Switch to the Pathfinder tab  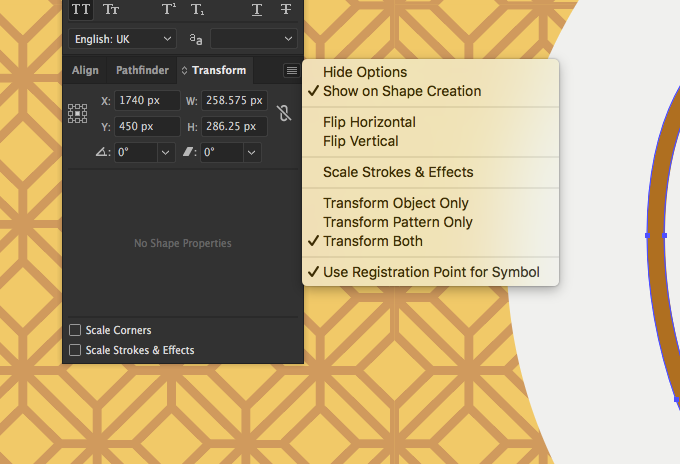(142, 70)
